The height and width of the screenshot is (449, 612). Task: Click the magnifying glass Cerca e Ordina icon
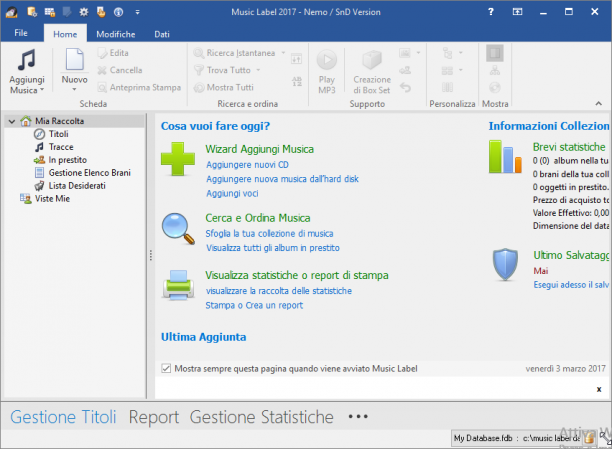pos(178,228)
